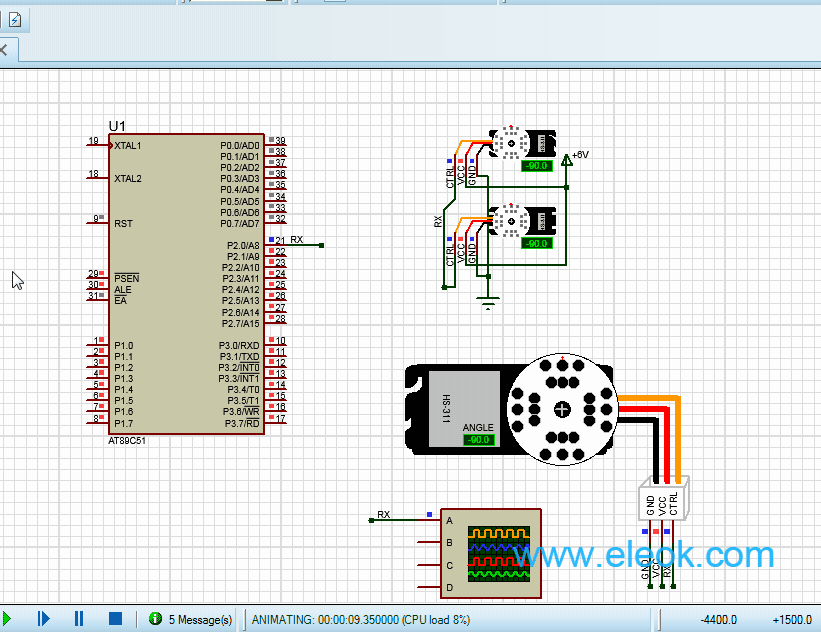Screen dimensions: 821x632
Task: Select the oscilloscope instrument
Action: tap(491, 553)
